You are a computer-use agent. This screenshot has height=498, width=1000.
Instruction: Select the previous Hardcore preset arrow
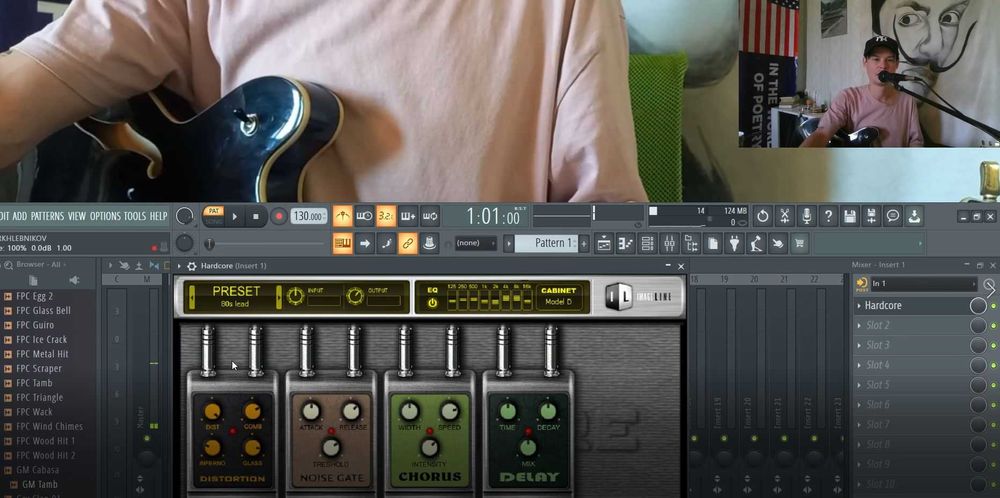192,297
